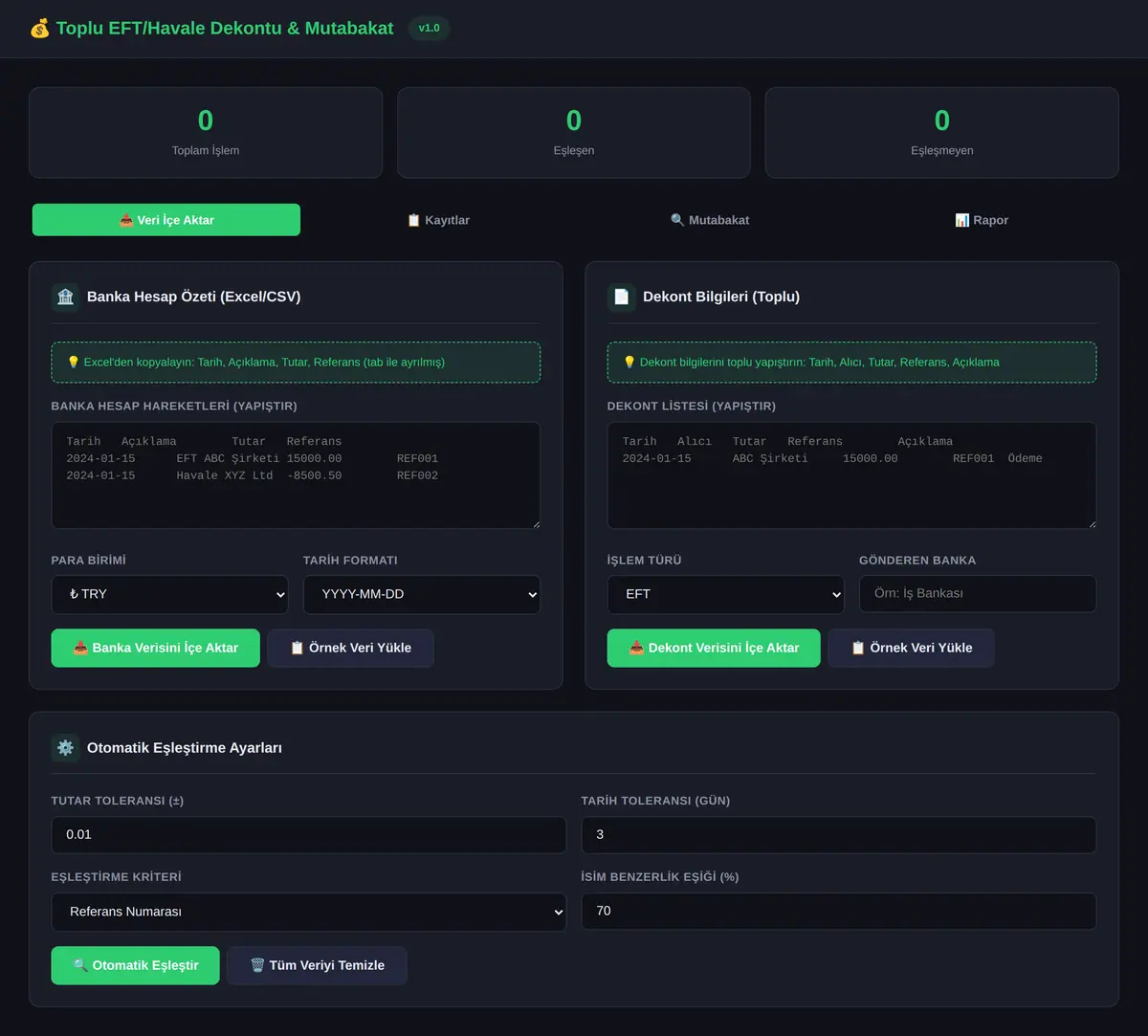1148x1036 pixels.
Task: Click the hint 'Excel'den kopyalayın' tip box
Action: tap(296, 363)
